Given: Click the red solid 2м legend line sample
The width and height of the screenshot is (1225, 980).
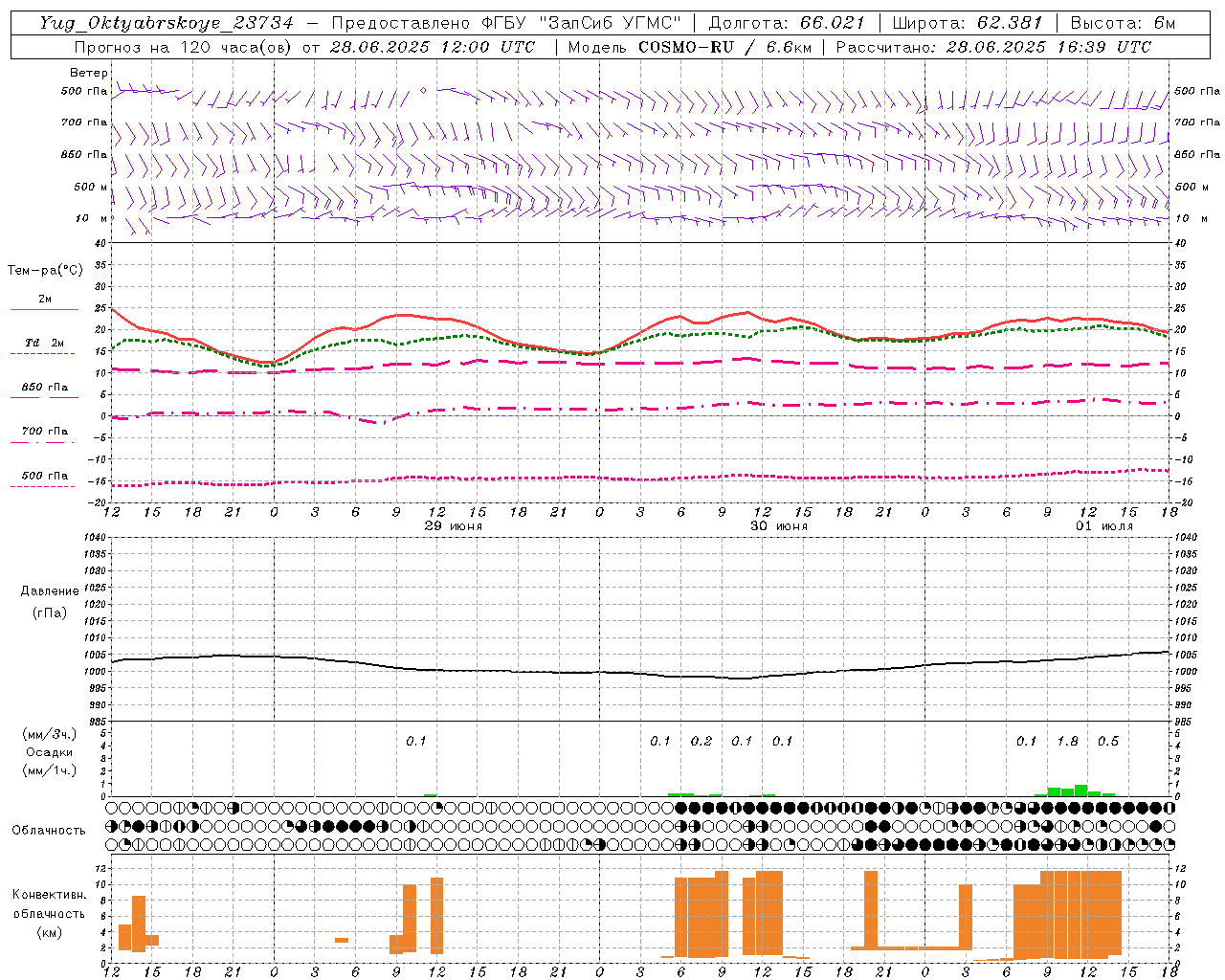Looking at the screenshot, I should 44,310.
